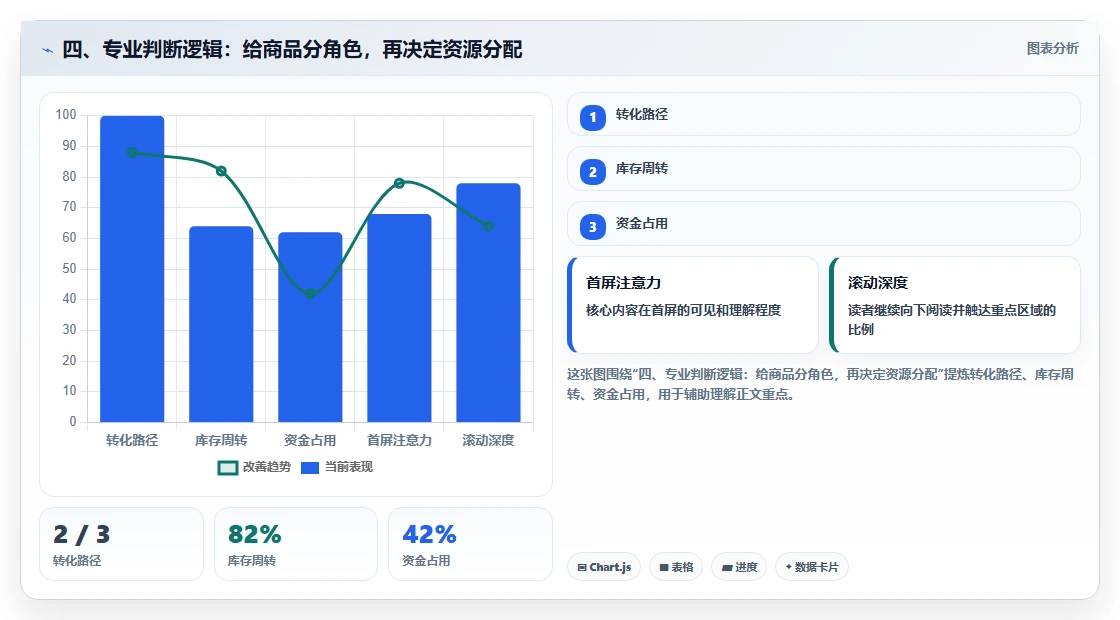Click the trend line point at 资金占用
Image resolution: width=1120 pixels, height=620 pixels.
click(x=310, y=294)
